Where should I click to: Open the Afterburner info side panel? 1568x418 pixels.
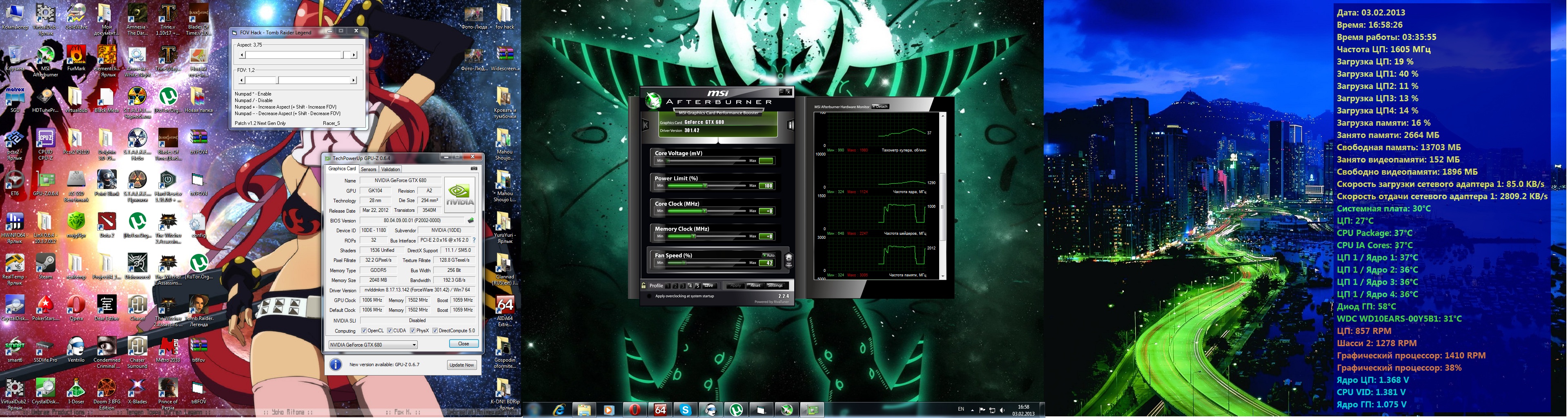point(790,125)
